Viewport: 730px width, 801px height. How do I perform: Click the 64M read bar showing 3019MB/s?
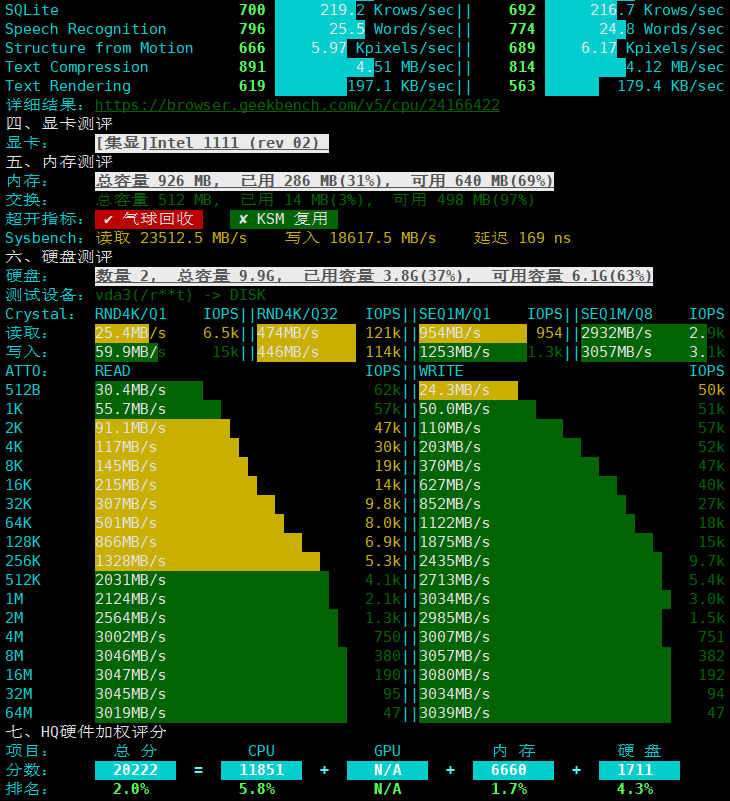(220, 713)
